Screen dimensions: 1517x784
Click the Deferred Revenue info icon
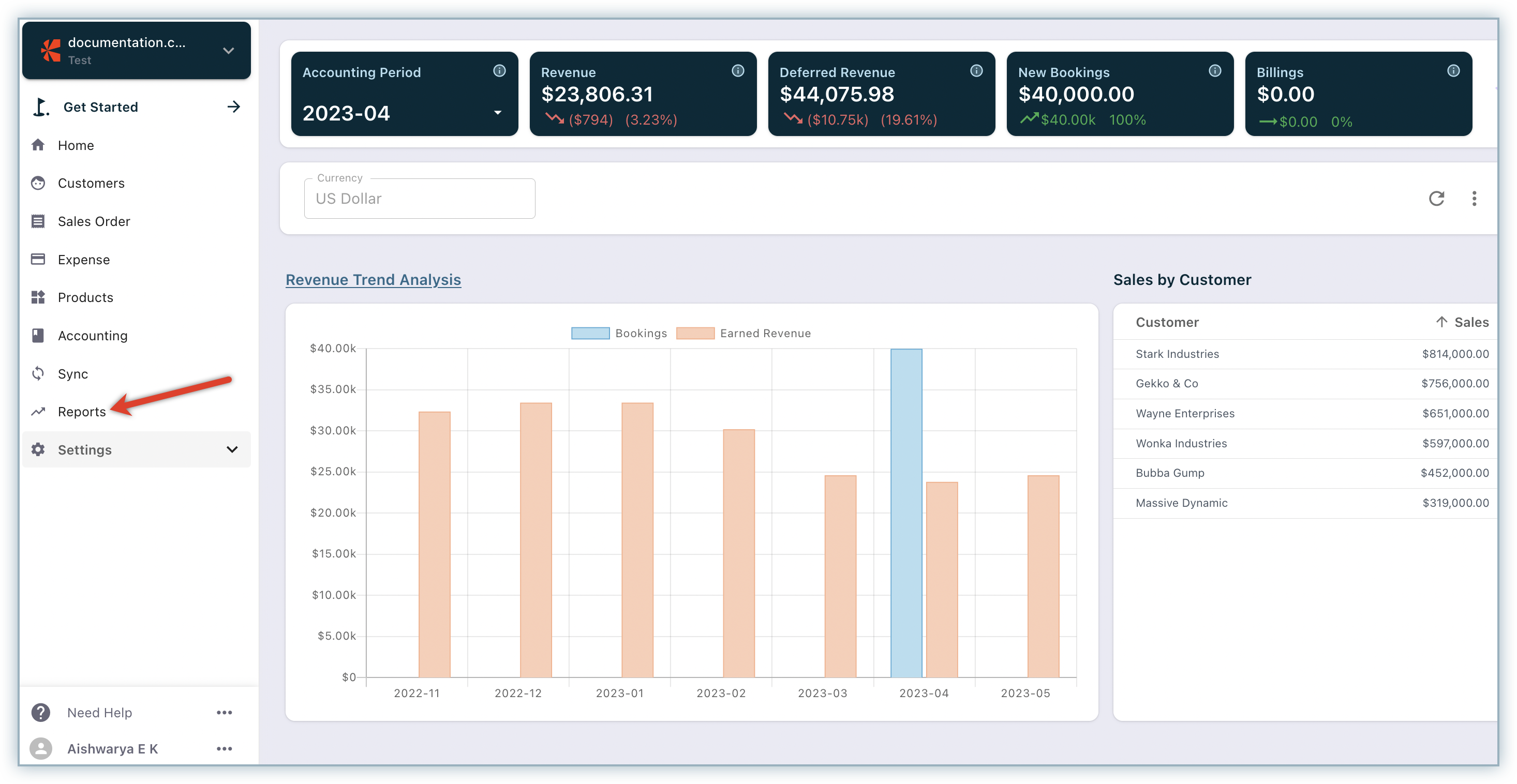pyautogui.click(x=976, y=71)
